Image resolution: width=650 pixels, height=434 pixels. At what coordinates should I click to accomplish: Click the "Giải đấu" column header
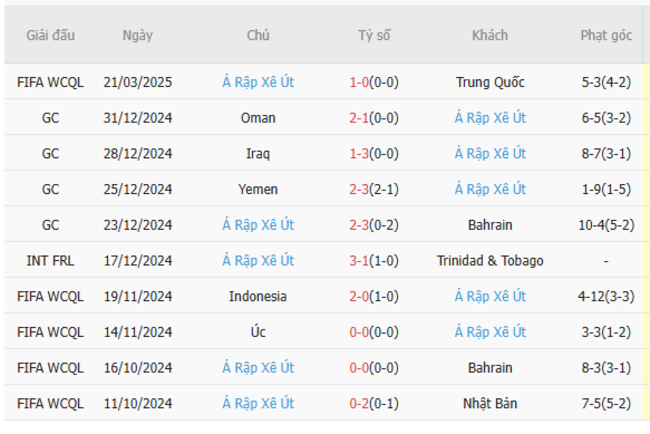[x=50, y=36]
